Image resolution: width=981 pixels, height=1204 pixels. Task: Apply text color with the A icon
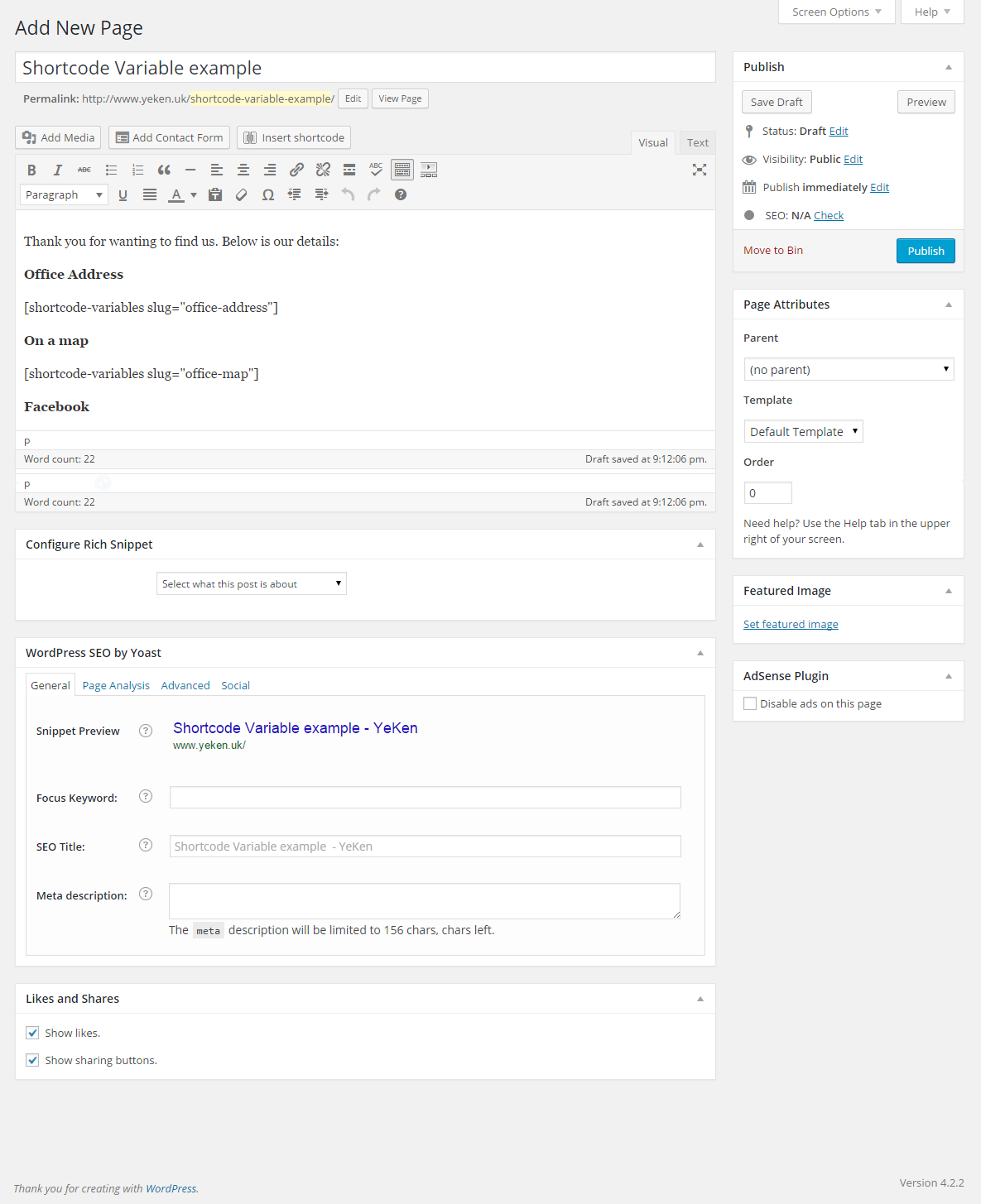[x=176, y=194]
